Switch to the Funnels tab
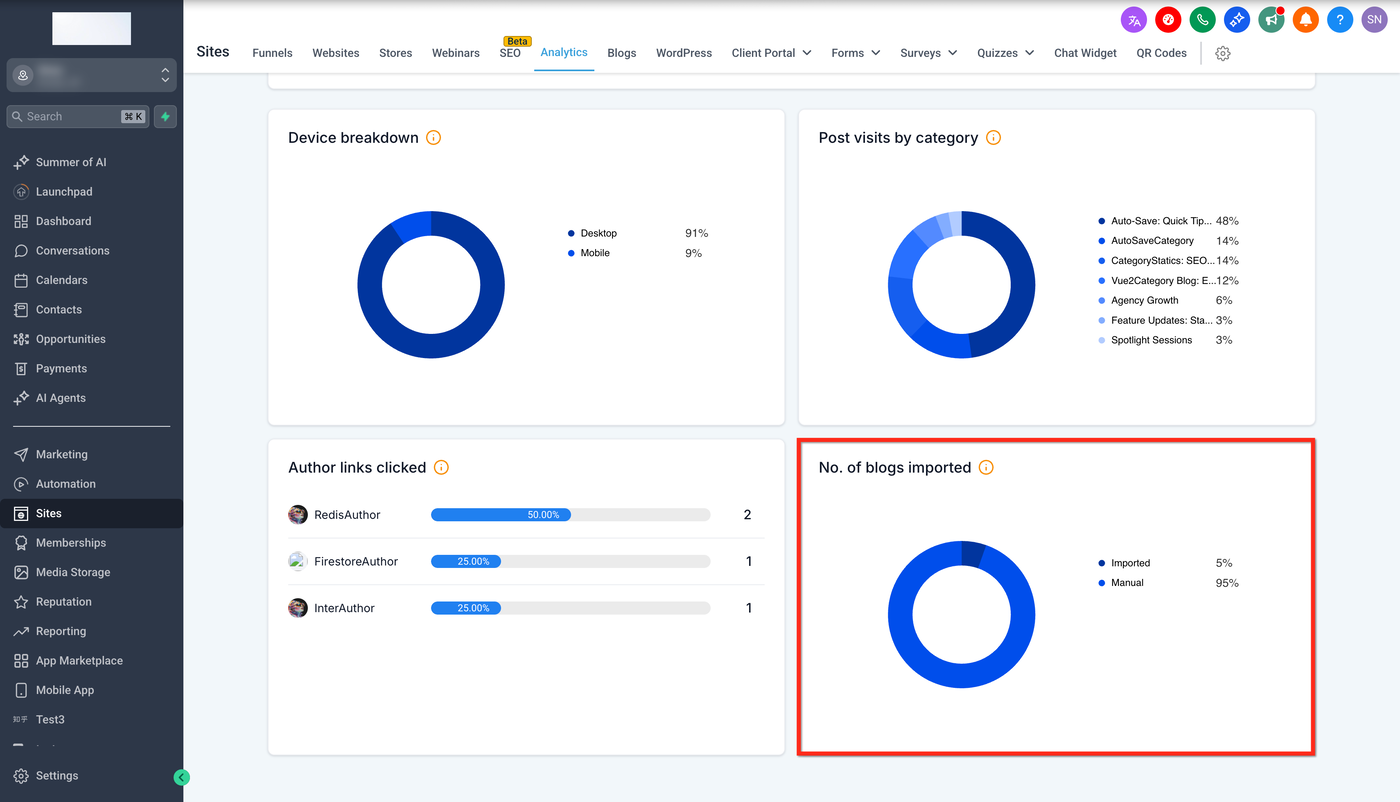Screen dimensions: 1400x802 coord(272,53)
